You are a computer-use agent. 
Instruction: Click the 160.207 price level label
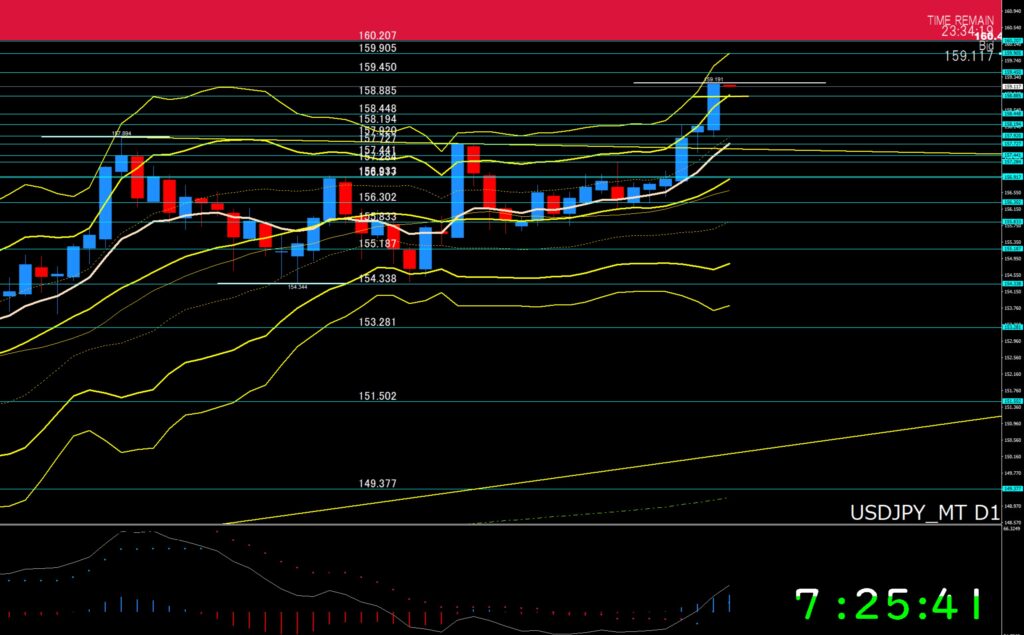378,35
